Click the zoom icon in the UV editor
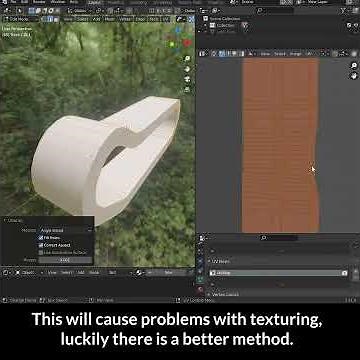This screenshot has height=360, width=360. 354,66
